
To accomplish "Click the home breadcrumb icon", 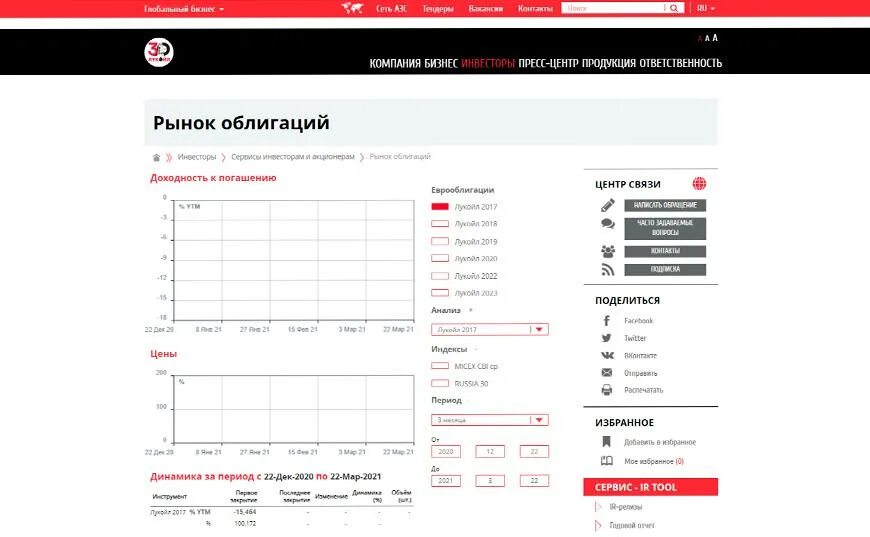I will (156, 158).
